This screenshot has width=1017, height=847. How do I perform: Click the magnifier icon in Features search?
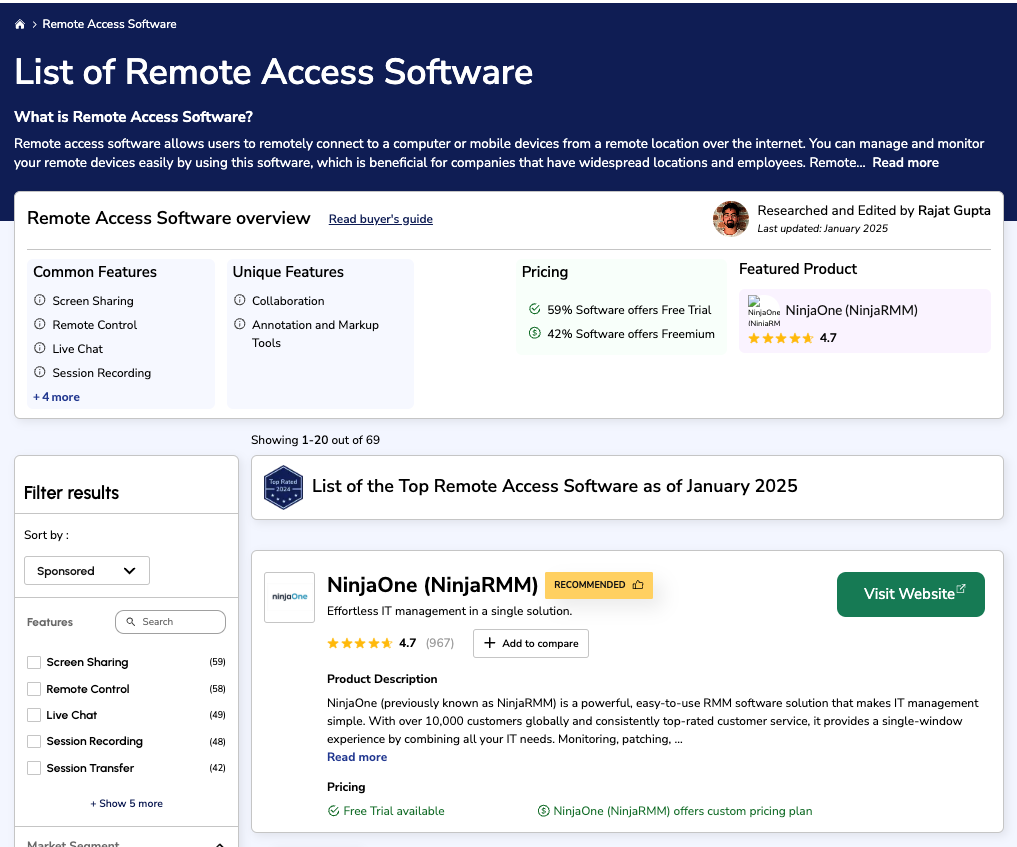130,622
